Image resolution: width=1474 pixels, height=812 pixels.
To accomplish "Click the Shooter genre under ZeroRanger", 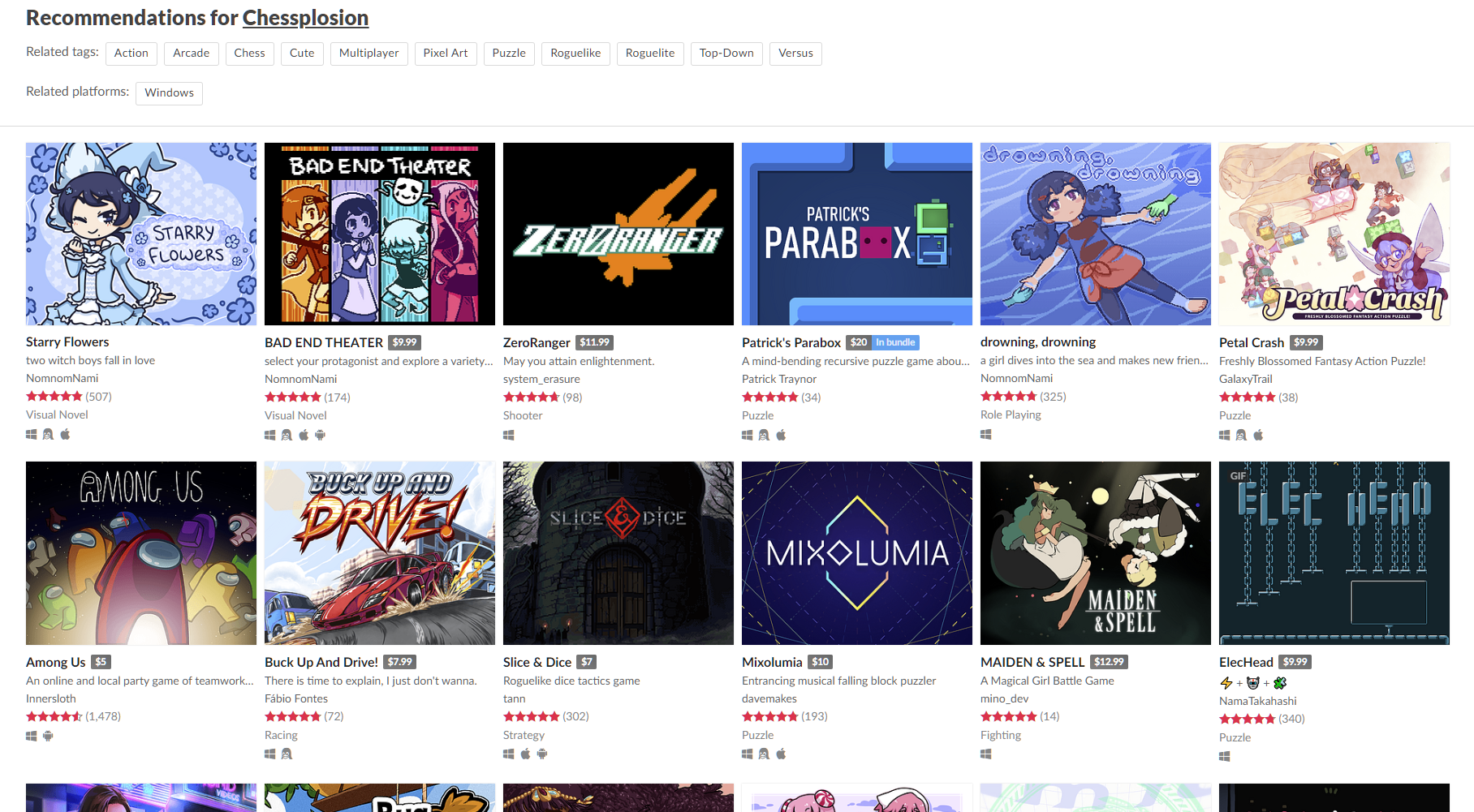I will click(523, 415).
